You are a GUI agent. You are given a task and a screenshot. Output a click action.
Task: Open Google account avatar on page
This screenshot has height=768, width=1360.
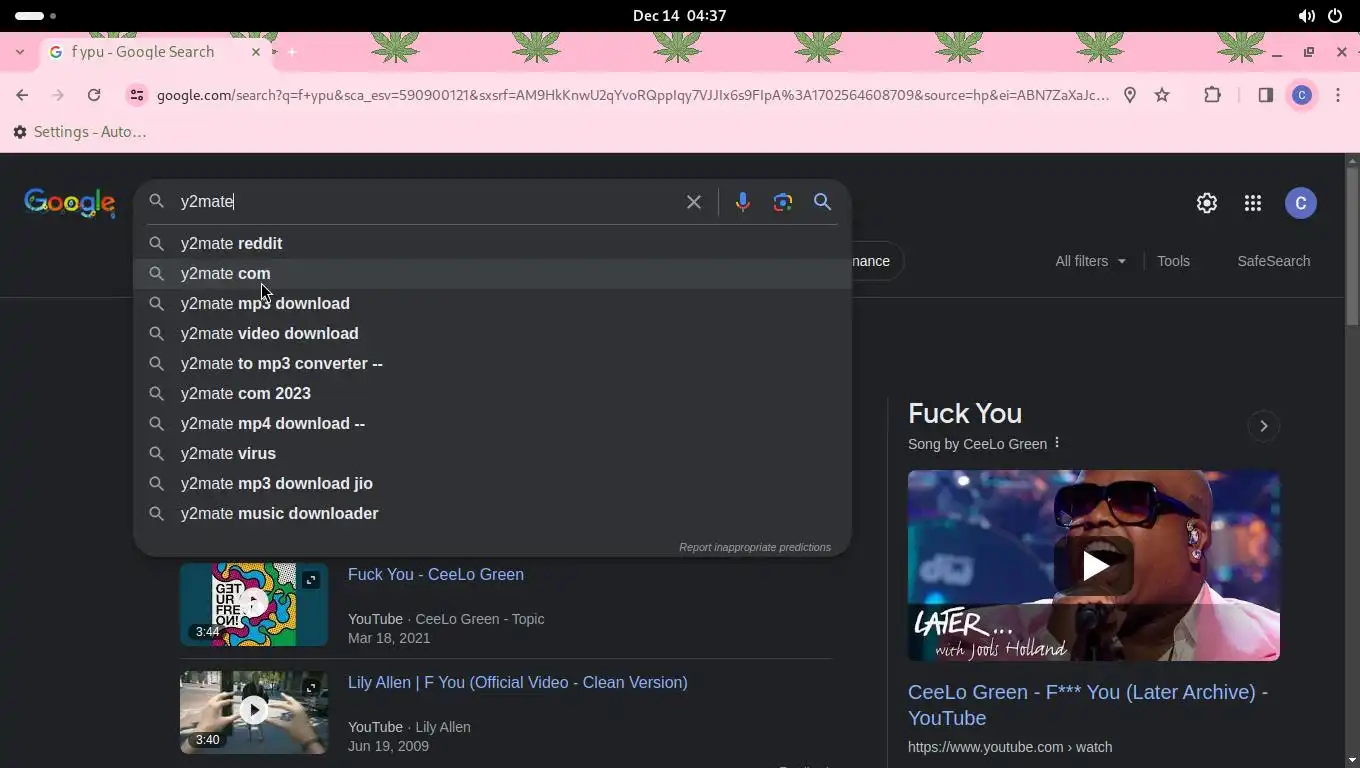(x=1300, y=203)
